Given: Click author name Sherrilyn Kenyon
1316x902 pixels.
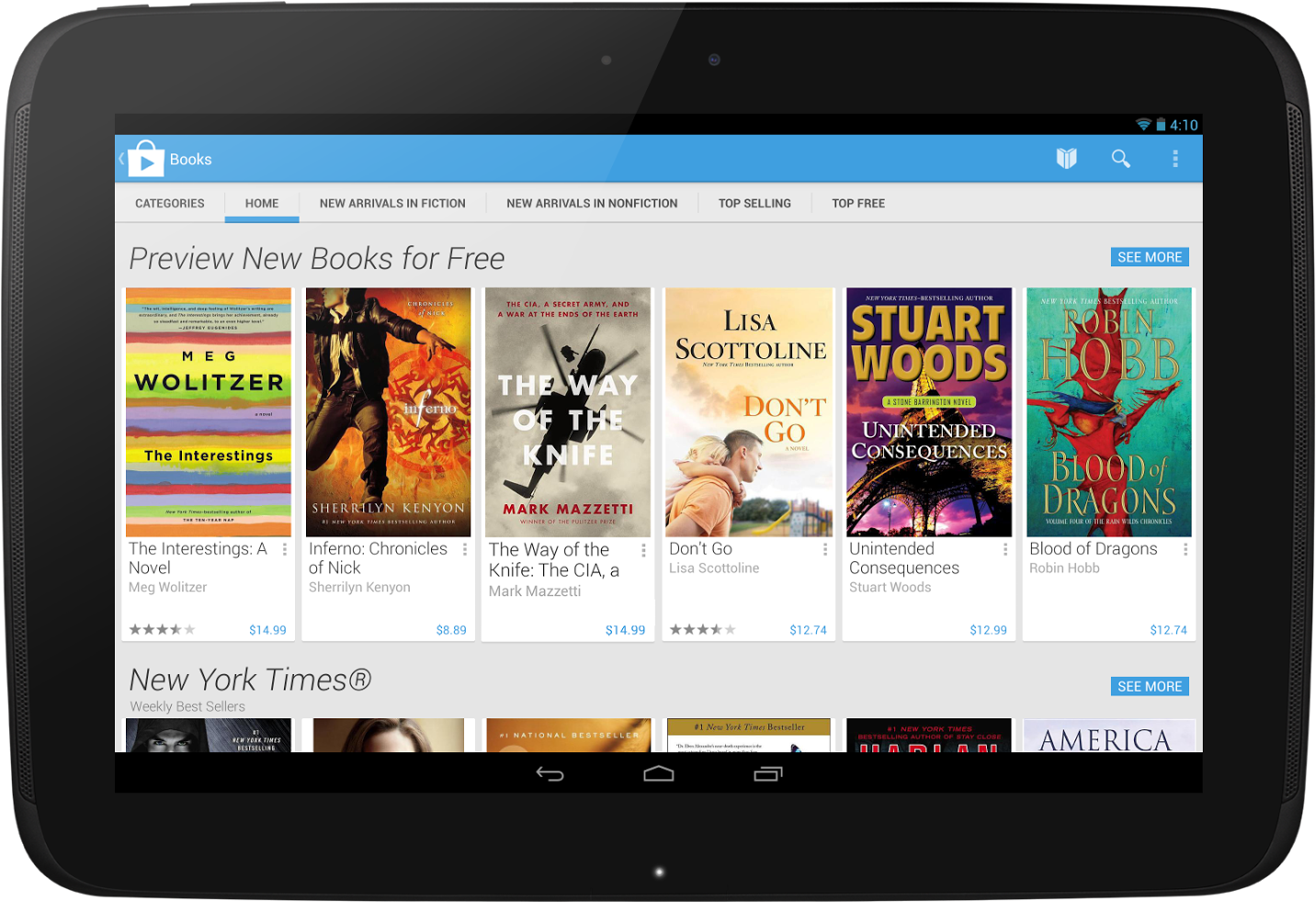Looking at the screenshot, I should pyautogui.click(x=359, y=588).
